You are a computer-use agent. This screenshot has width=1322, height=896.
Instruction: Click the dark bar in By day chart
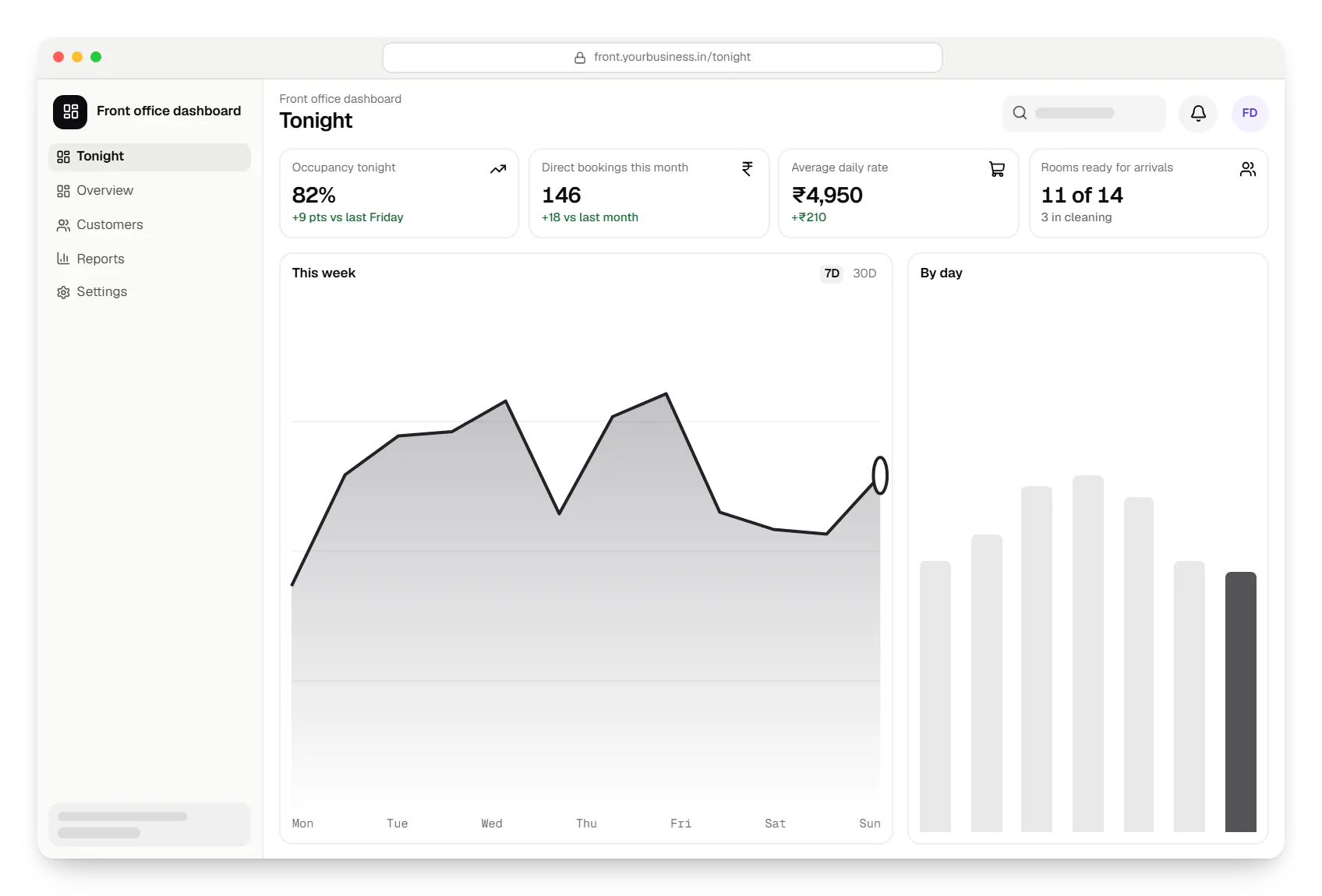[1240, 702]
